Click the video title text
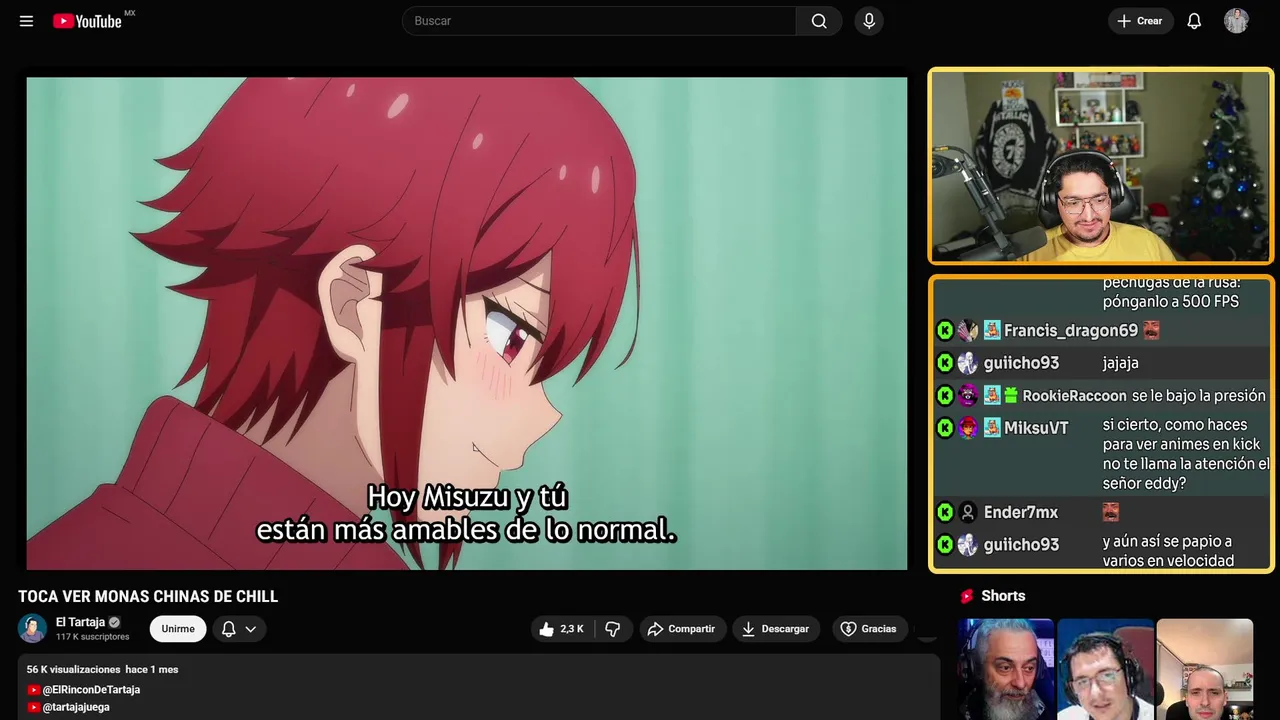The height and width of the screenshot is (720, 1280). click(x=148, y=596)
